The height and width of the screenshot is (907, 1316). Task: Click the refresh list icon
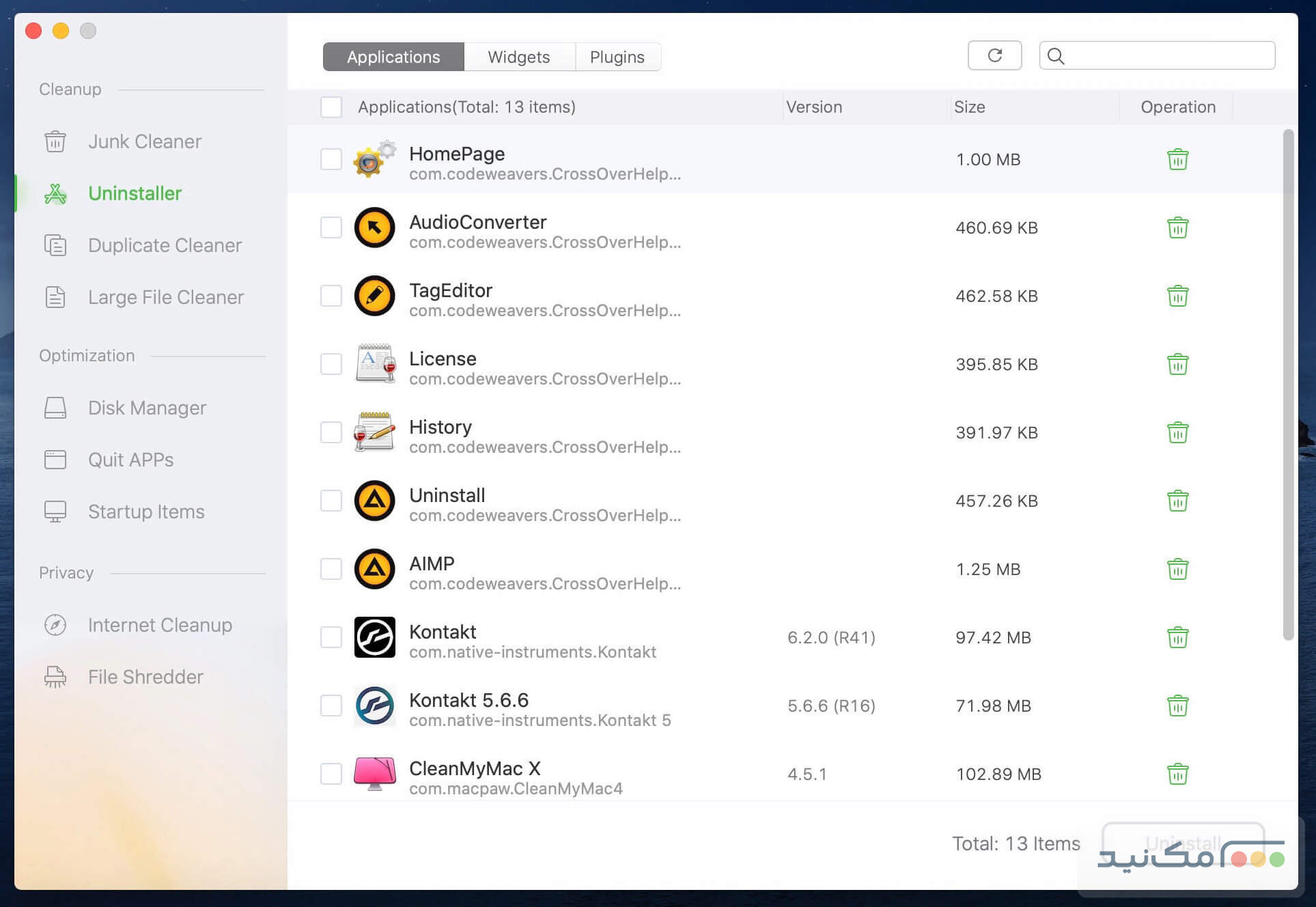click(x=994, y=55)
